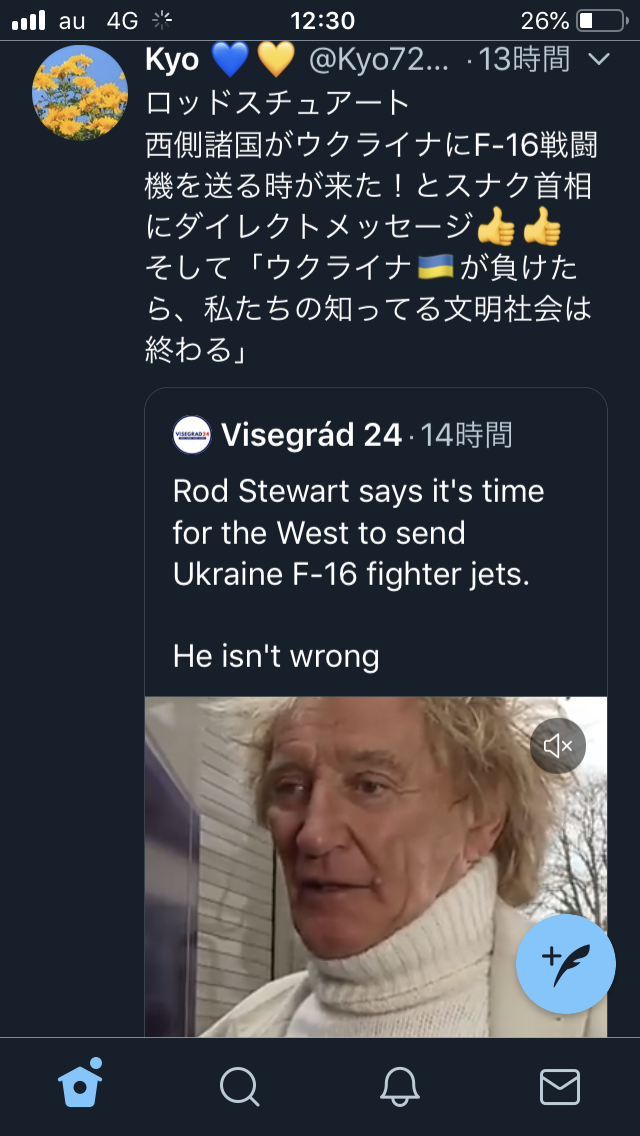Open Notifications via the bell icon
This screenshot has width=640, height=1136.
pyautogui.click(x=399, y=1086)
